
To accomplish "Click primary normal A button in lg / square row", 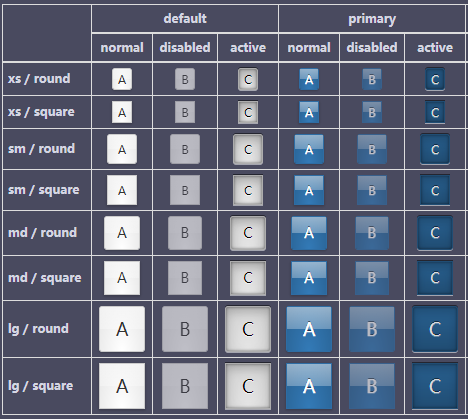I will click(x=309, y=386).
